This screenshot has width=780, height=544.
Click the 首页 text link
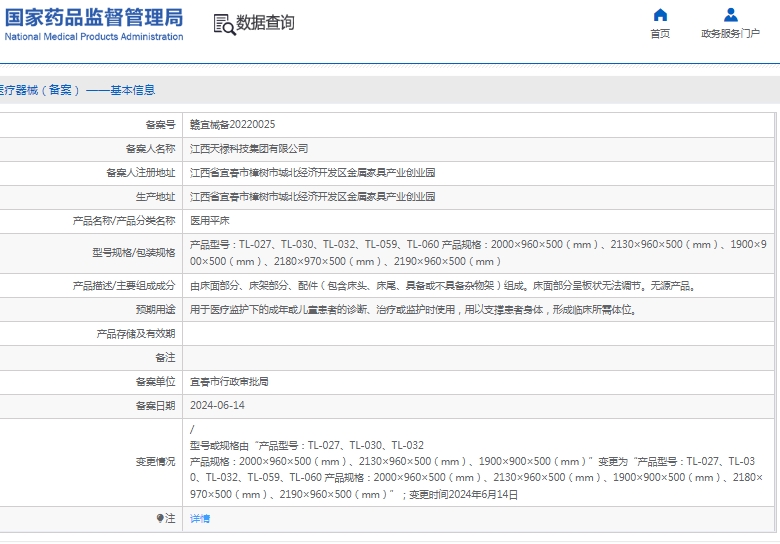coord(660,33)
